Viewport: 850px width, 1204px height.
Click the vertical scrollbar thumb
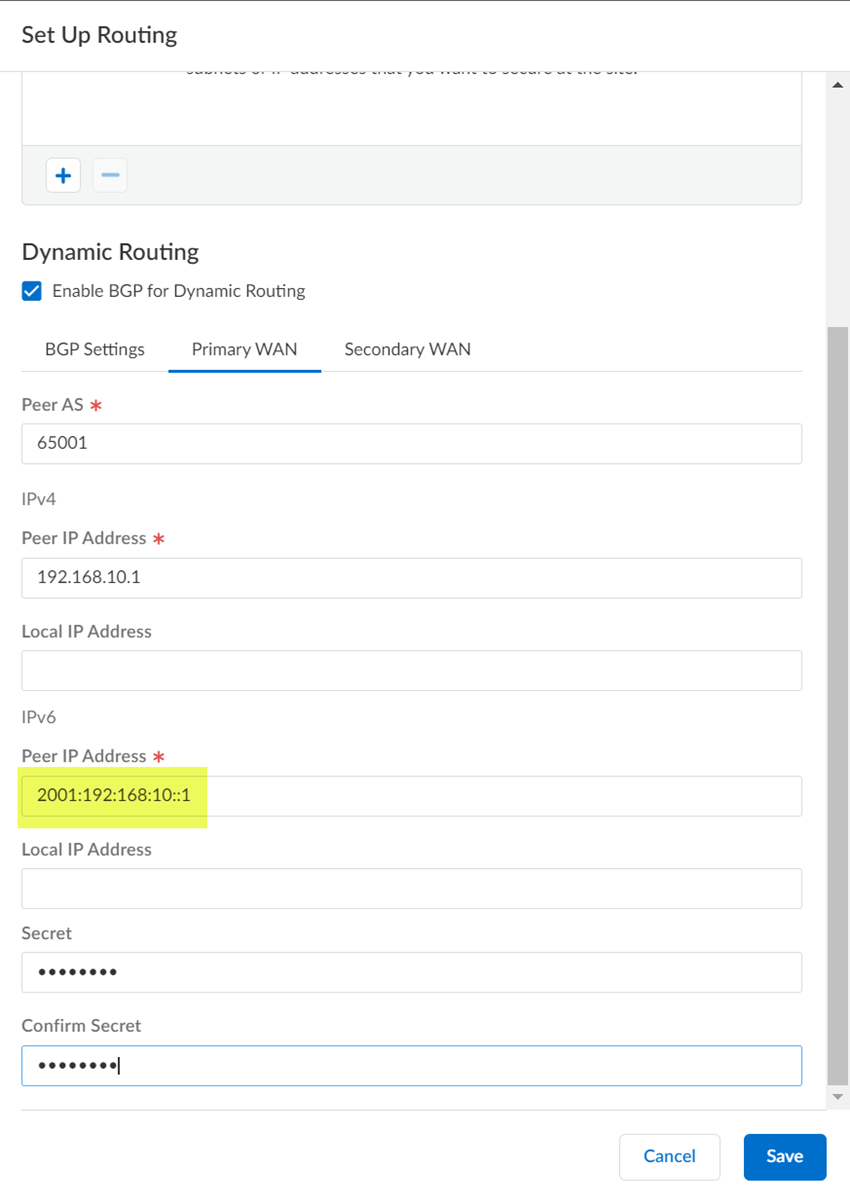838,700
